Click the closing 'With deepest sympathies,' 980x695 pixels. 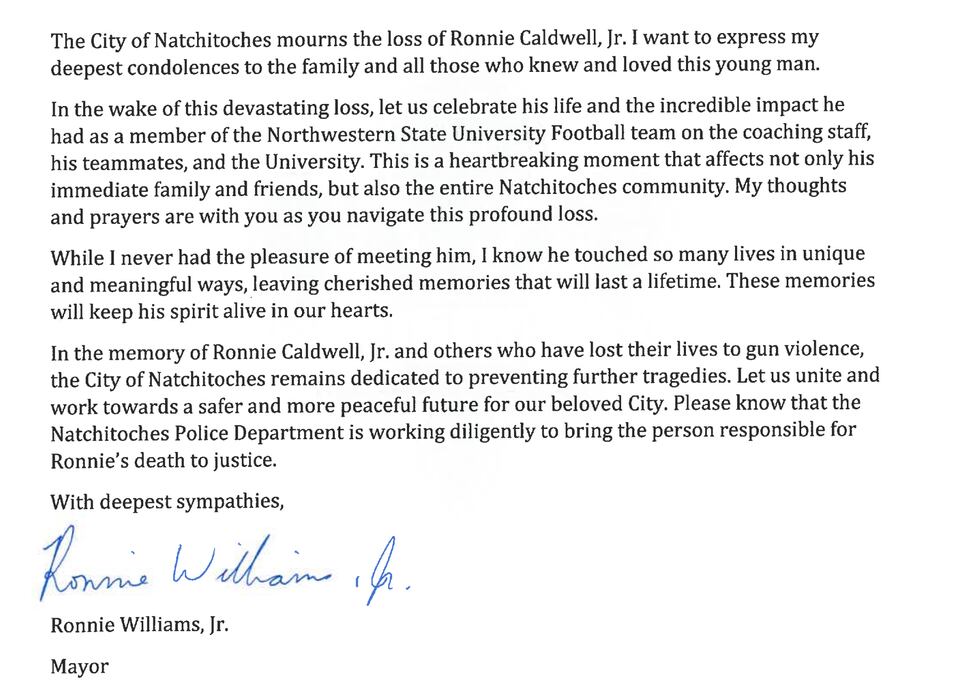click(x=168, y=501)
